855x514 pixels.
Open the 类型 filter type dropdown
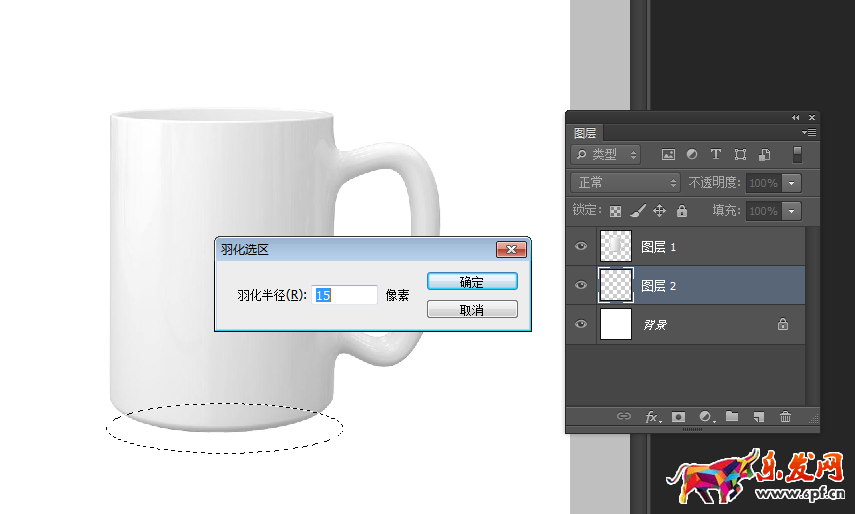click(606, 155)
